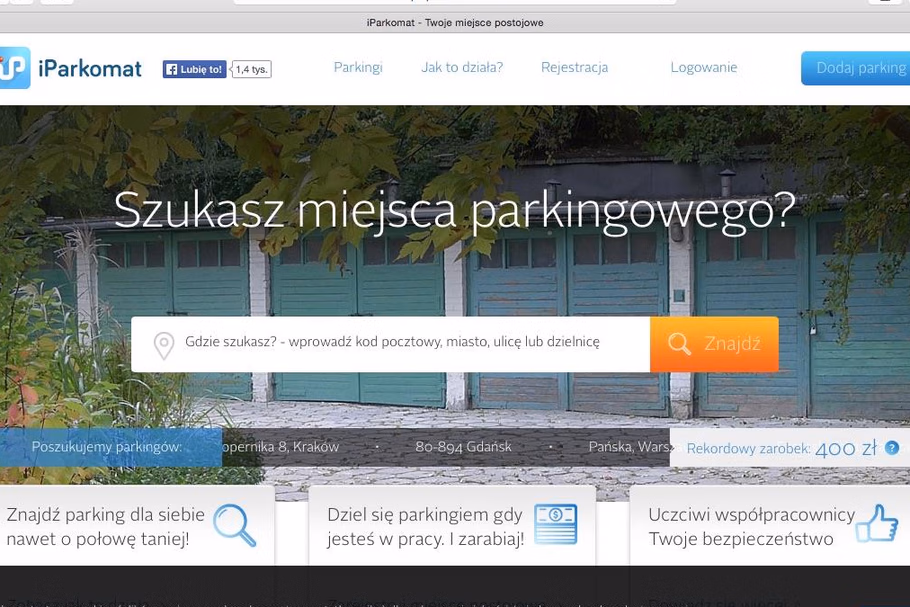Click the blue help question mark icon
Viewport: 910px width, 607px height.
(x=892, y=448)
